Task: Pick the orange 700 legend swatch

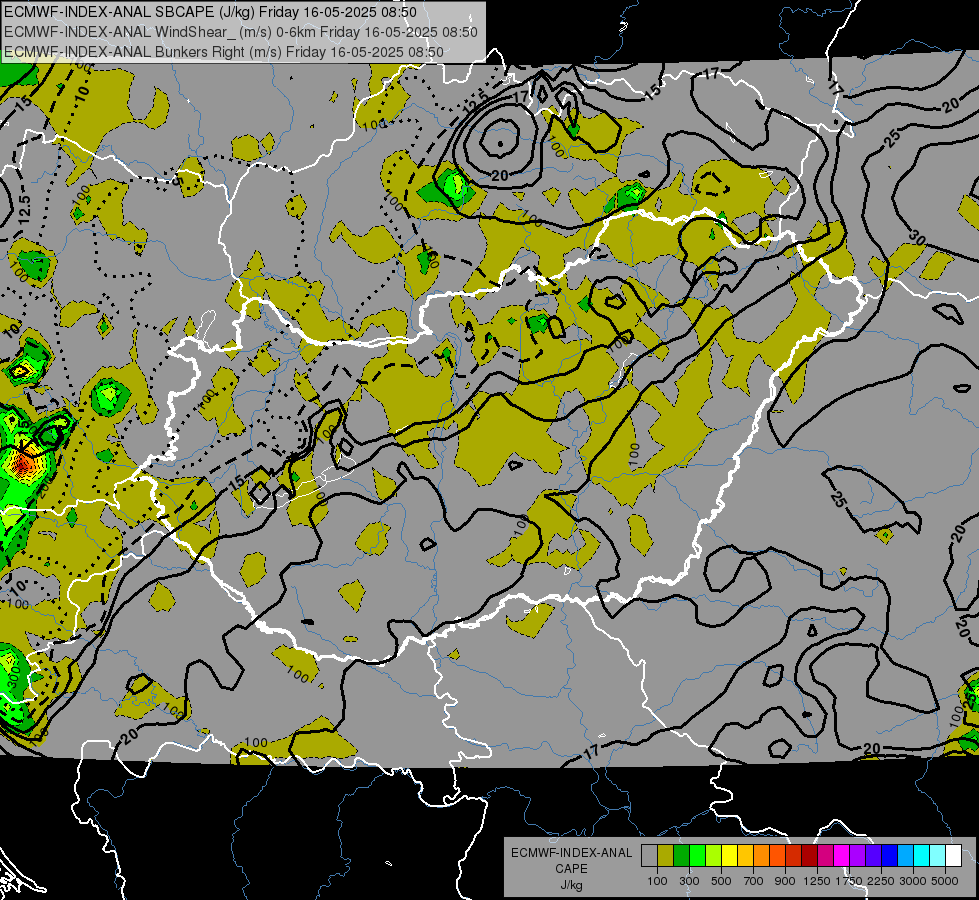Action: tap(762, 855)
